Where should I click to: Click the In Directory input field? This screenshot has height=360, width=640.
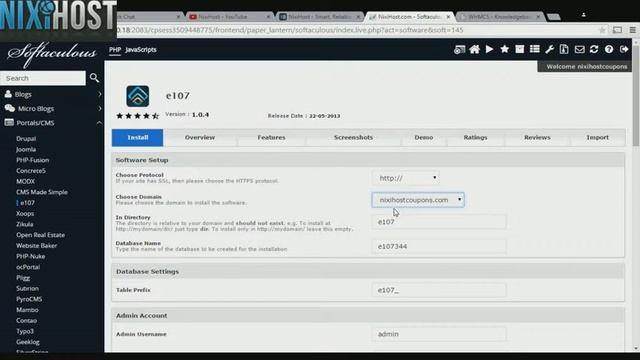click(x=439, y=222)
